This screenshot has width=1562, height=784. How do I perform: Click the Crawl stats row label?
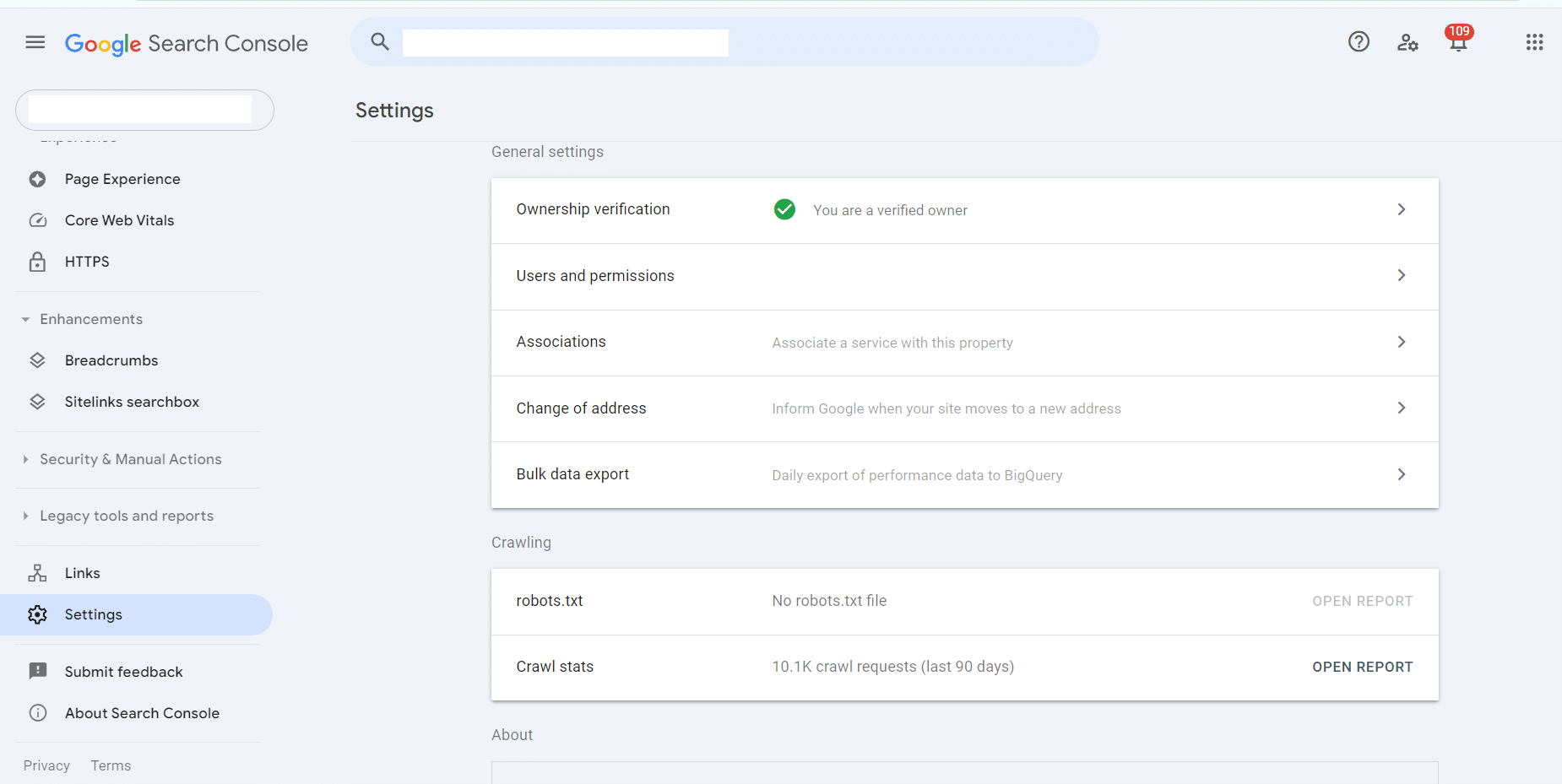point(555,667)
